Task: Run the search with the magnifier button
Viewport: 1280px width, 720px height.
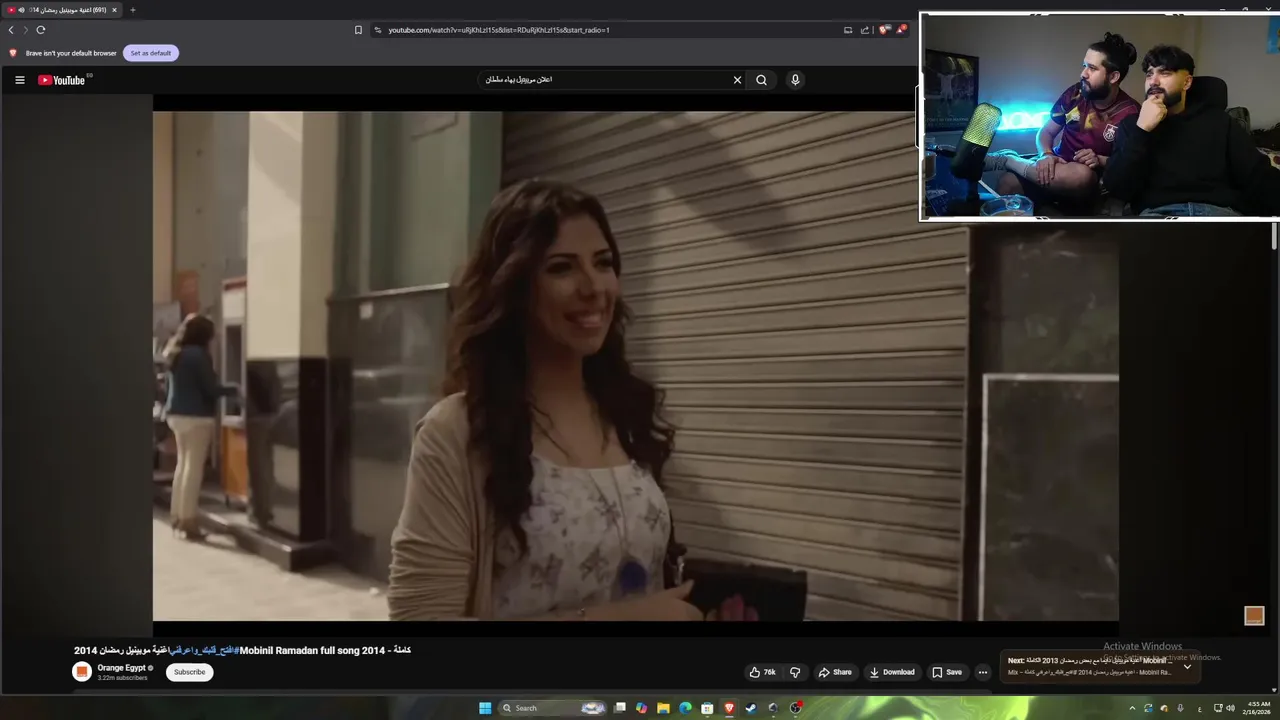Action: click(761, 80)
